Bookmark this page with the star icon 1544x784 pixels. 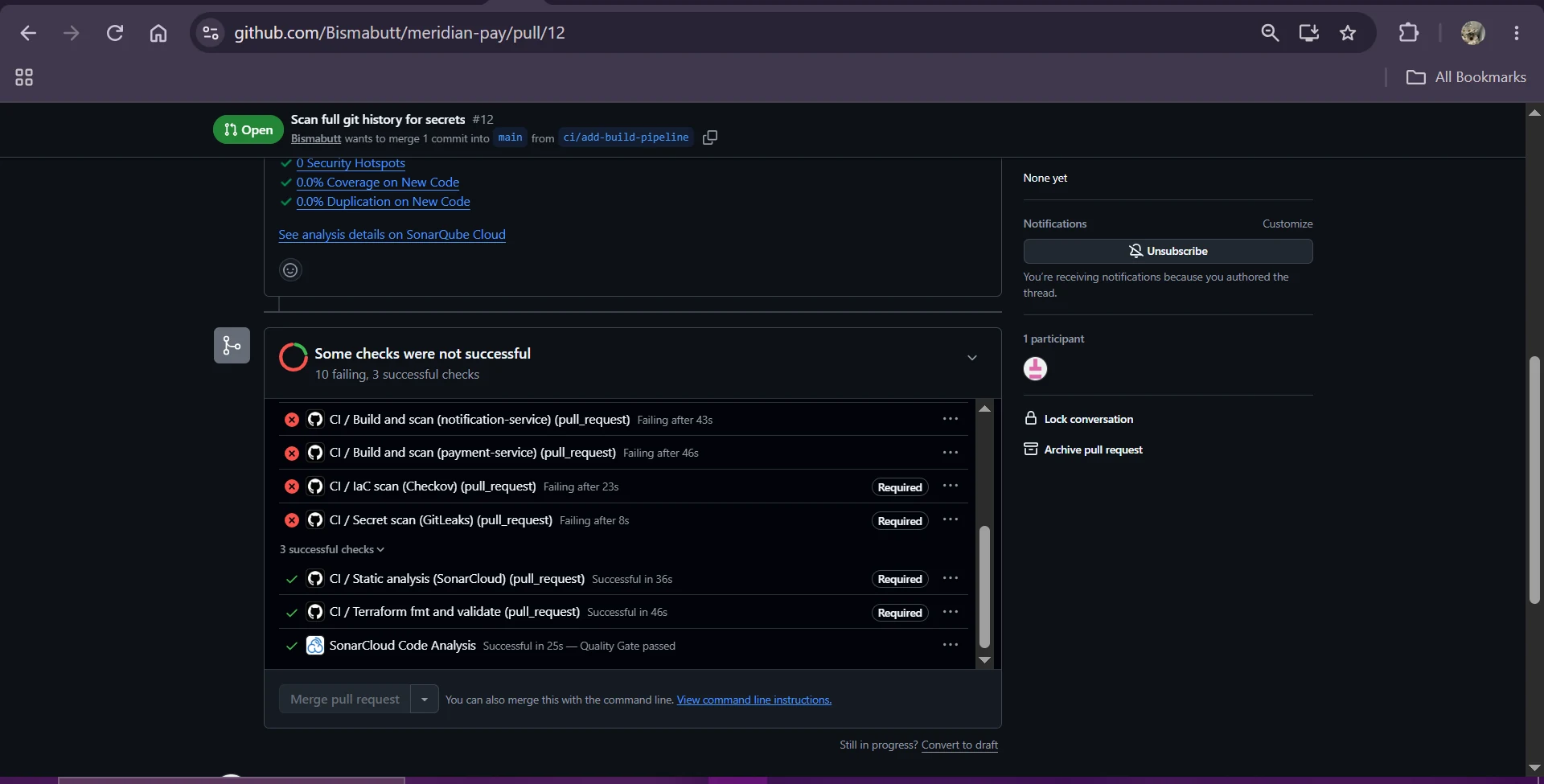[1348, 33]
